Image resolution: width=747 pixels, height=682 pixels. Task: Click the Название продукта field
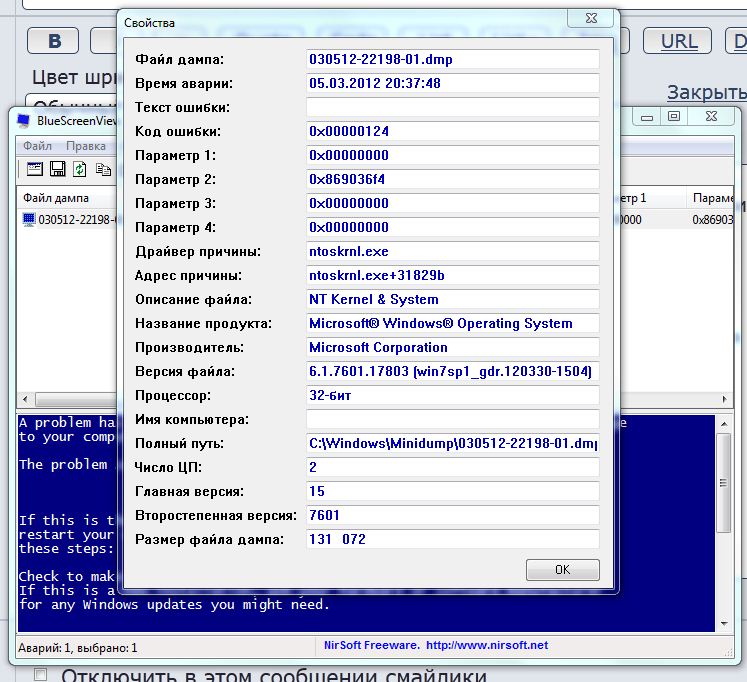(453, 323)
